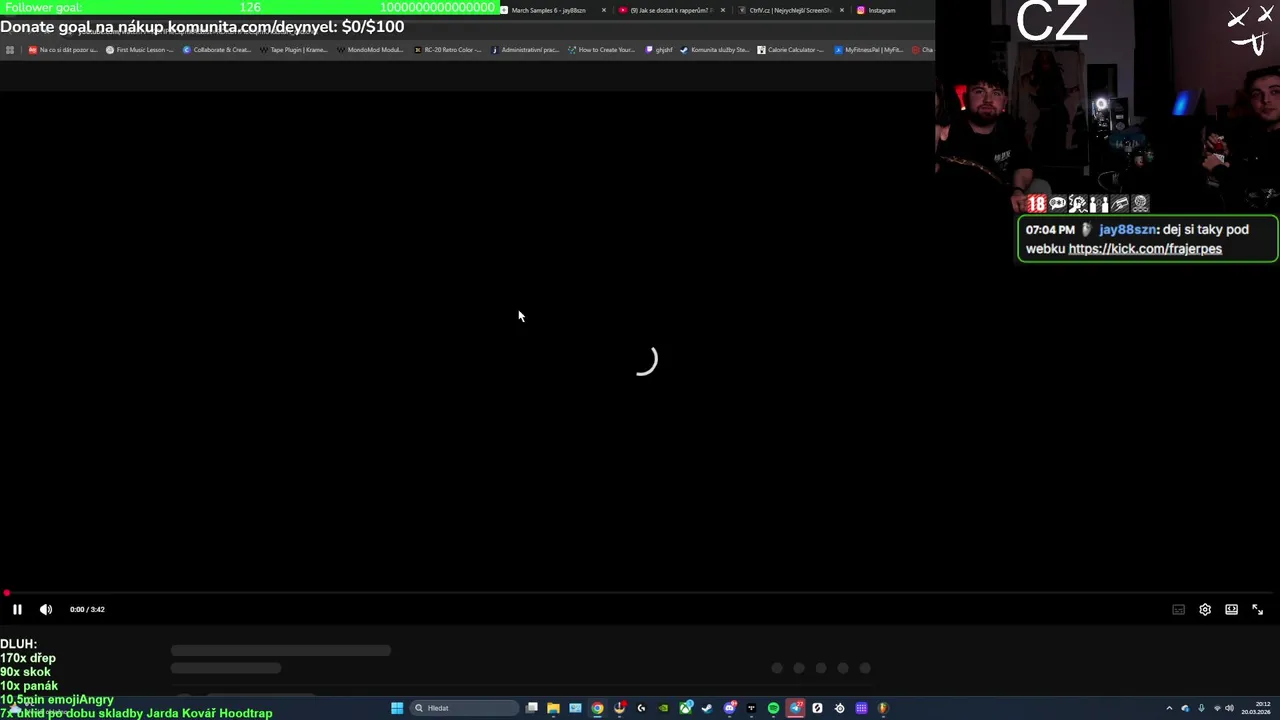
Task: Open the Windows Start menu
Action: click(x=397, y=708)
